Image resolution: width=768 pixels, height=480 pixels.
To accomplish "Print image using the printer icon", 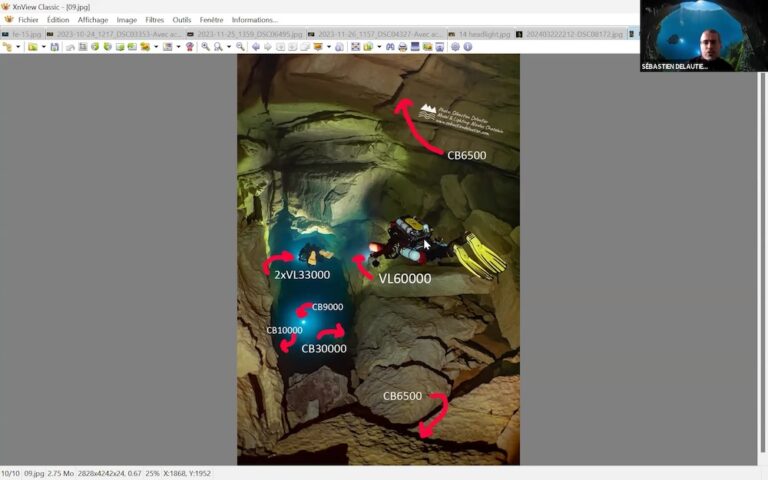I will [x=403, y=47].
